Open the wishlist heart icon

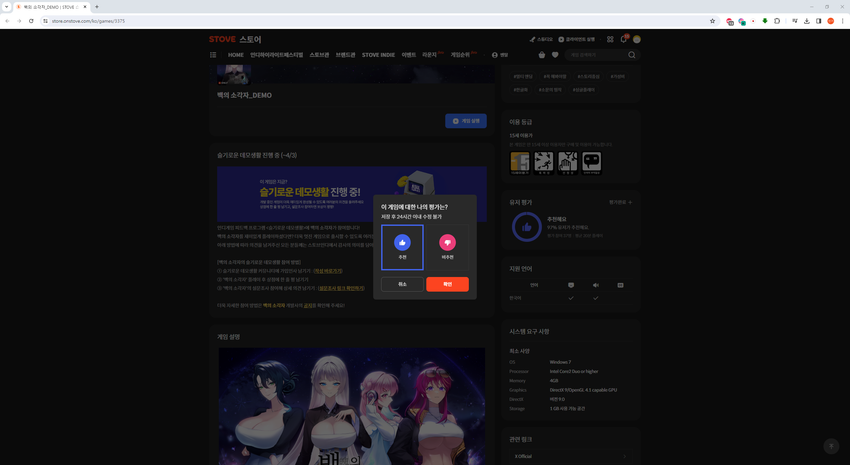pyautogui.click(x=555, y=55)
